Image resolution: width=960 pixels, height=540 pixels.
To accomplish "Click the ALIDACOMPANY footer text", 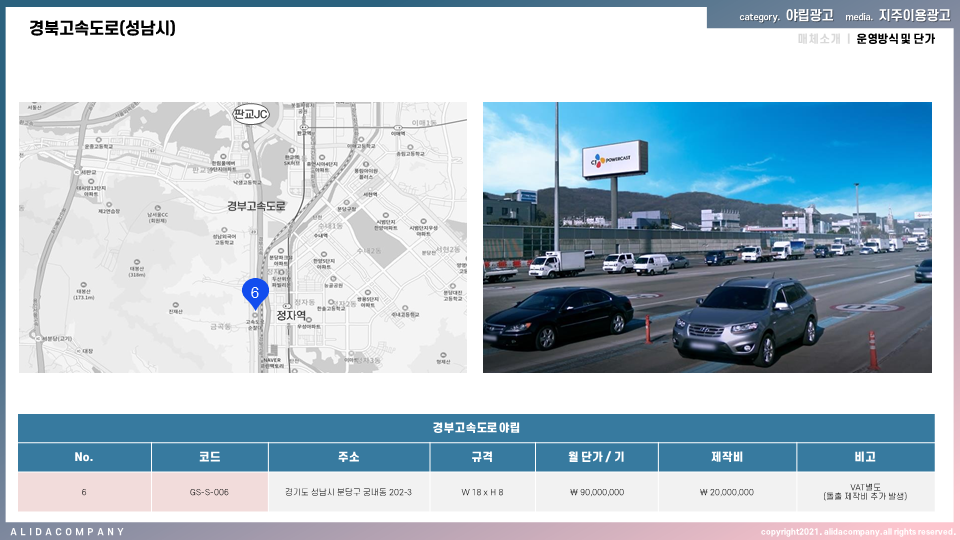I will pos(68,531).
